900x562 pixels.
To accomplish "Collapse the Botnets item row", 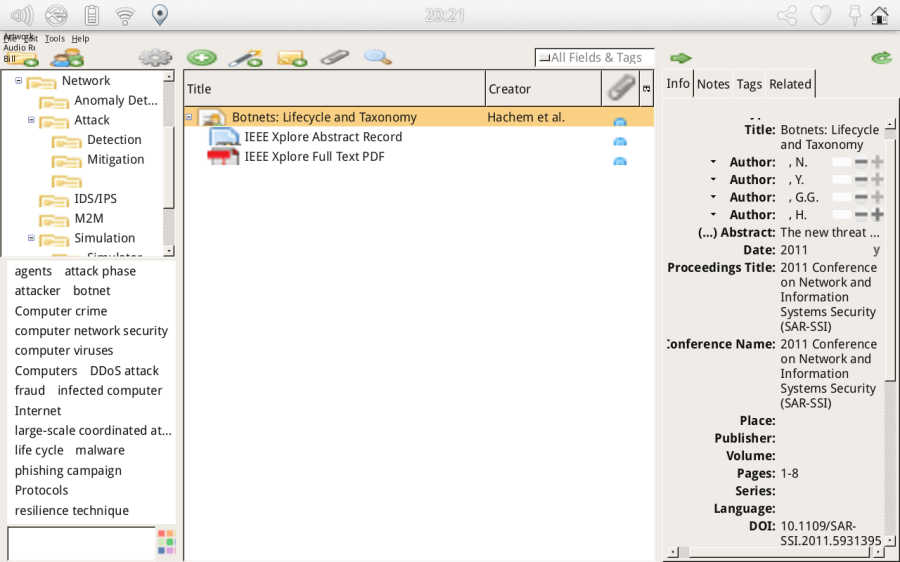I will (x=189, y=117).
